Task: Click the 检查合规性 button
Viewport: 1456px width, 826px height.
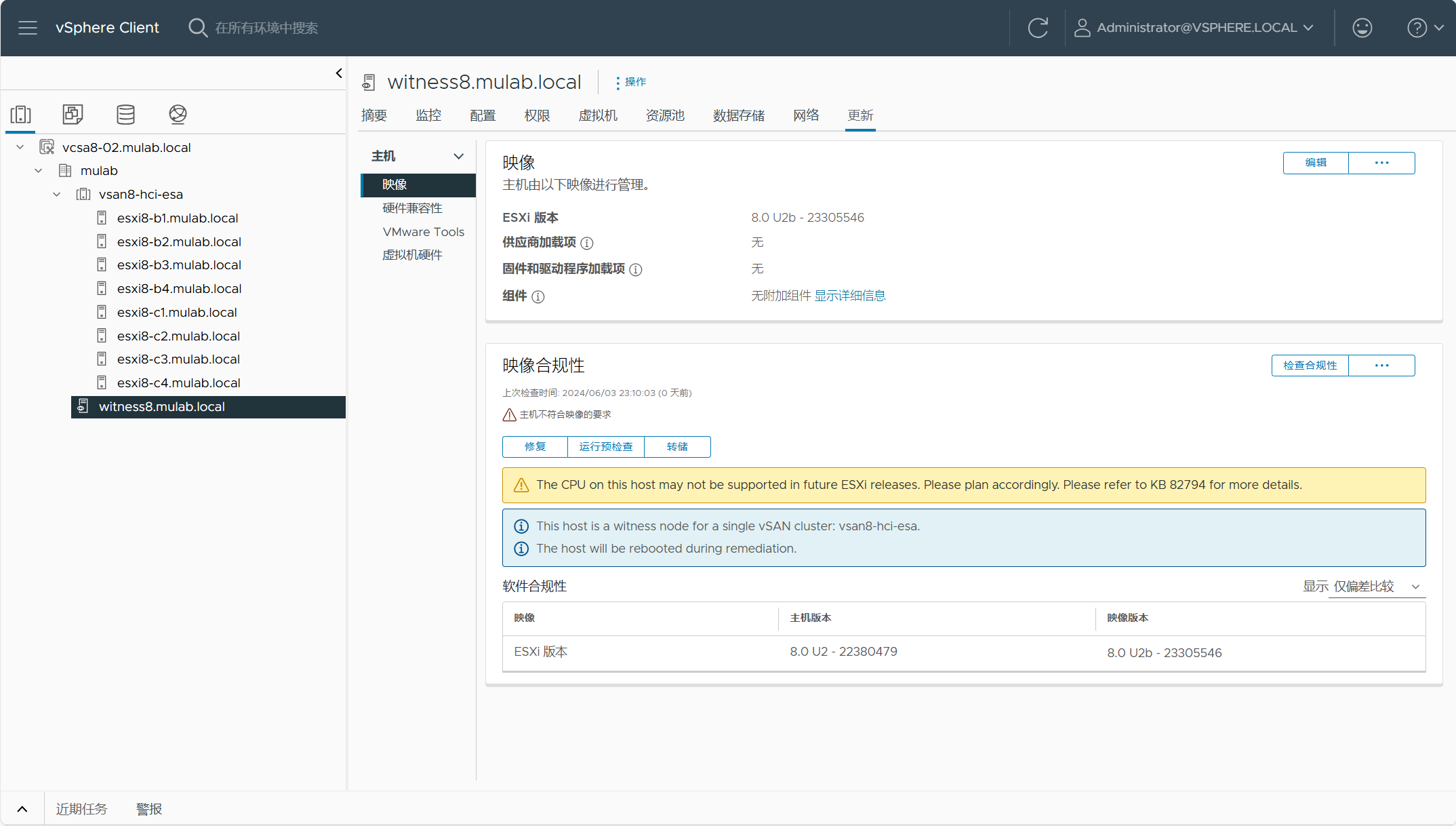Action: (1310, 366)
